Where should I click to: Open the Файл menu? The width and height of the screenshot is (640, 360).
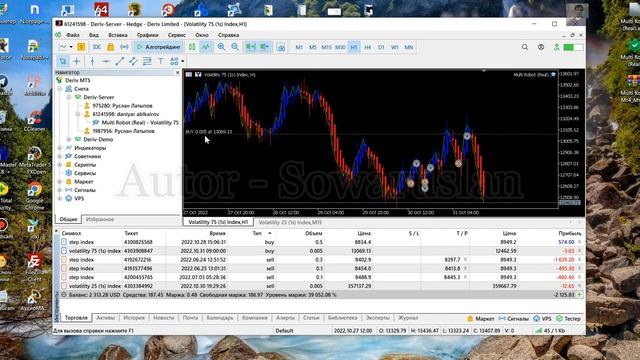[73, 35]
